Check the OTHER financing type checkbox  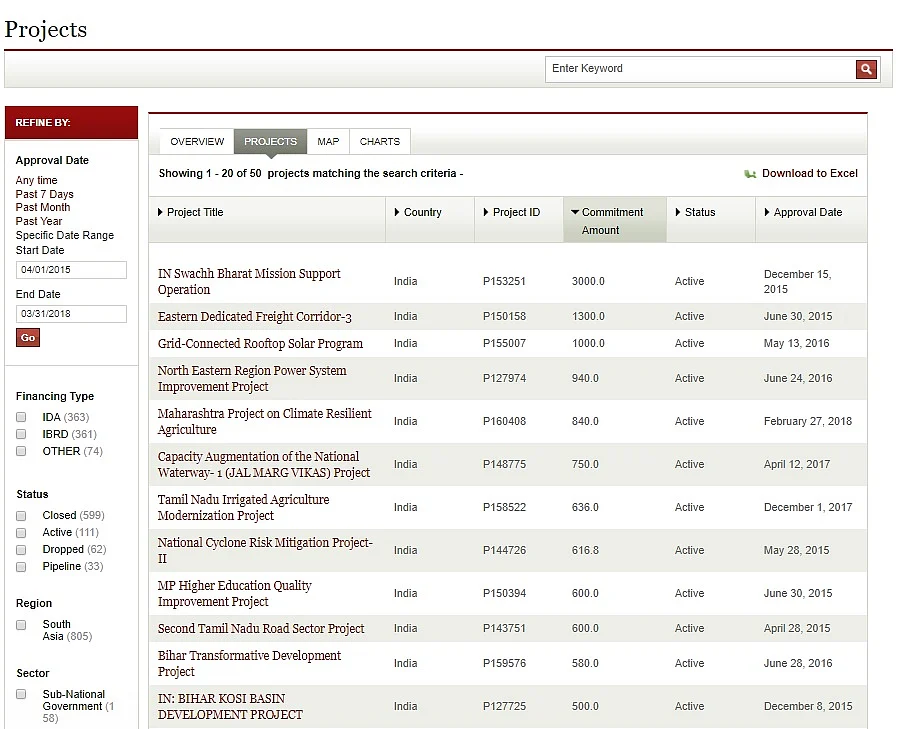coord(21,451)
